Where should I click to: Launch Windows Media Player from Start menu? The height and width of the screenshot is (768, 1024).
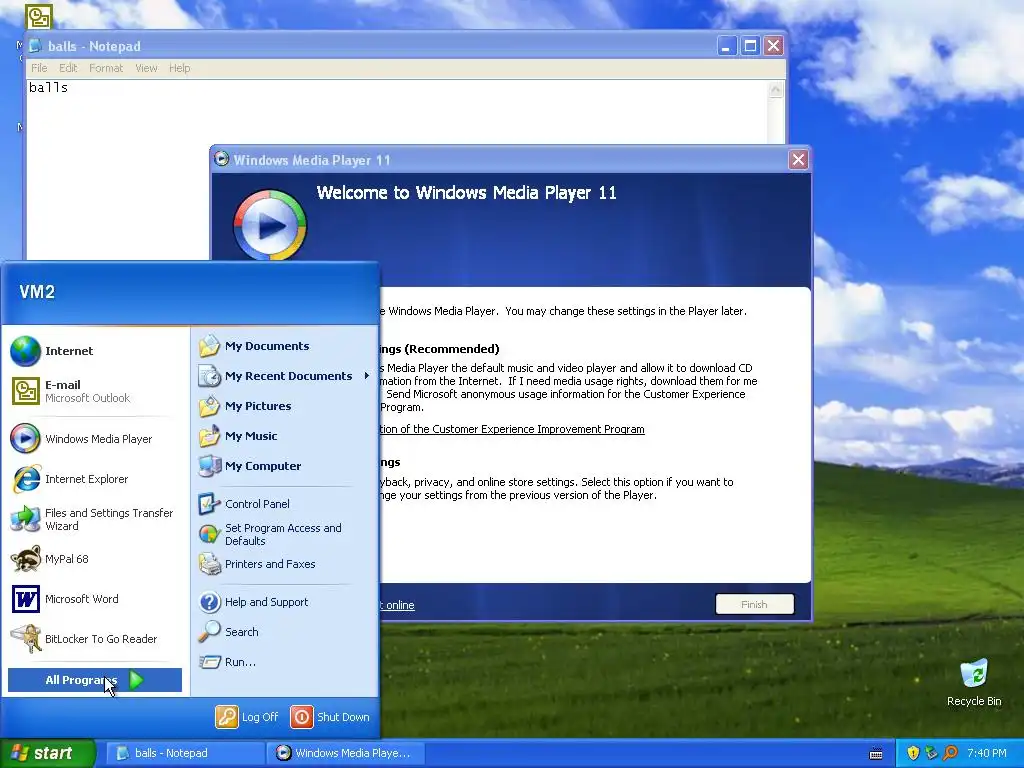click(95, 439)
